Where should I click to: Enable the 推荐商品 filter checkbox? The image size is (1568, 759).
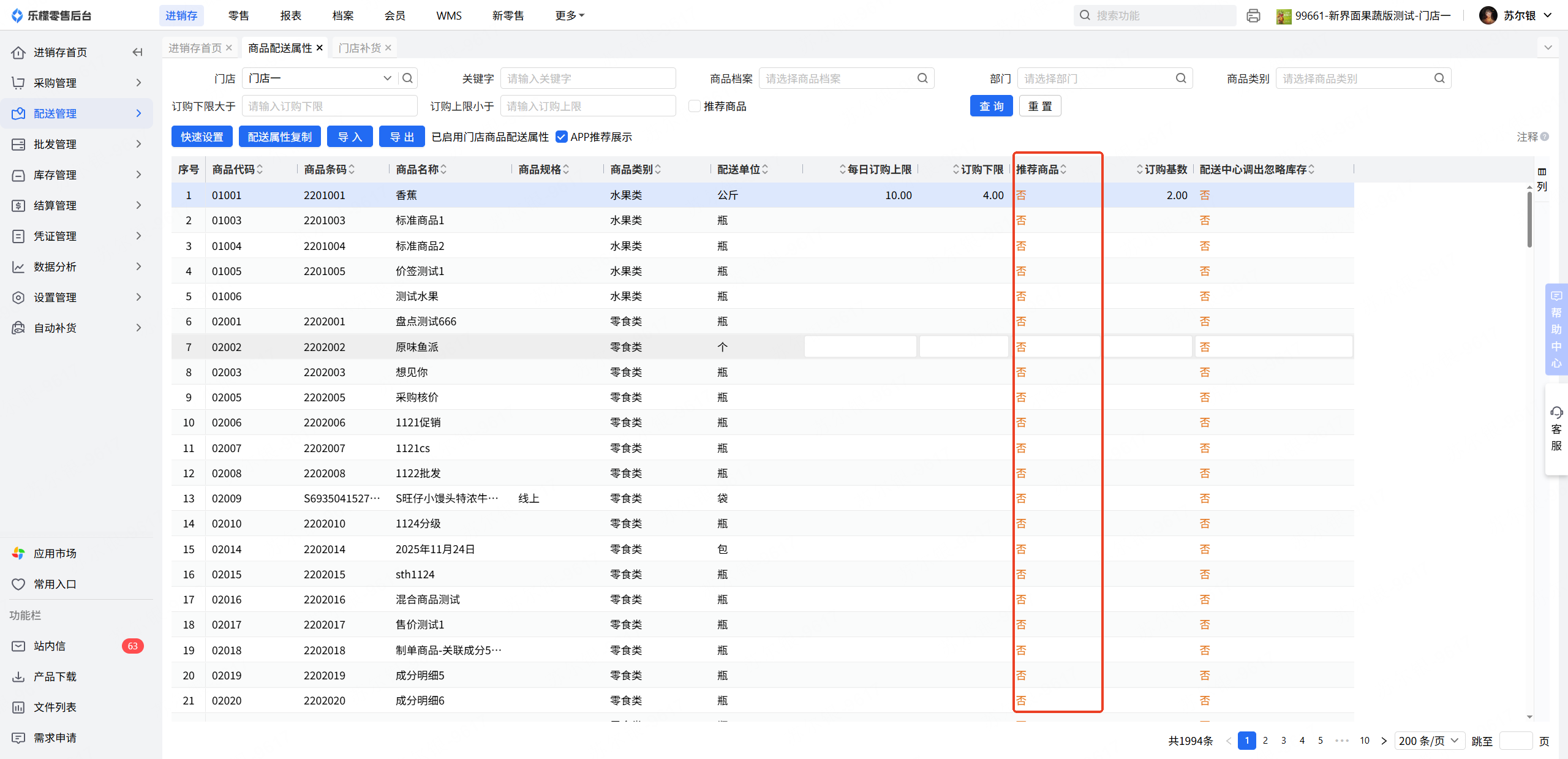coord(695,106)
